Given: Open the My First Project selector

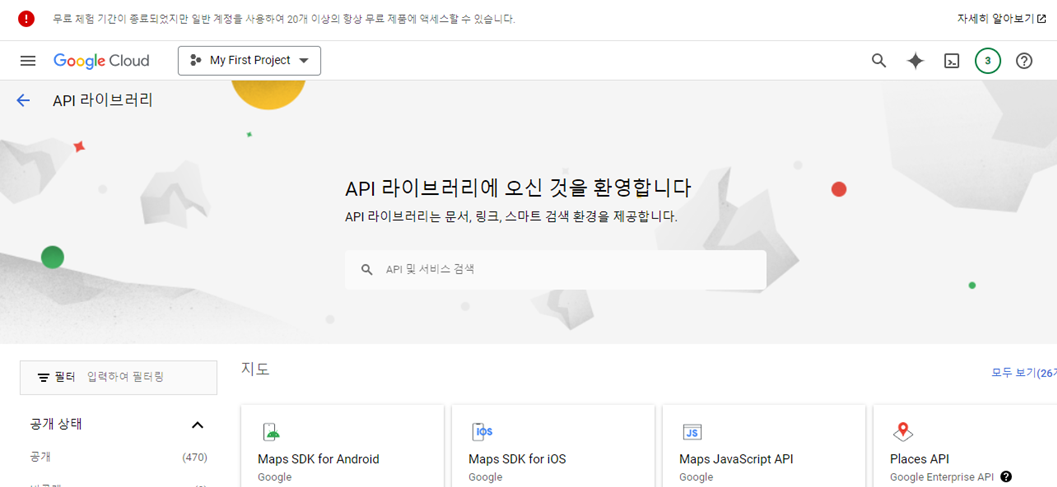Looking at the screenshot, I should click(249, 61).
